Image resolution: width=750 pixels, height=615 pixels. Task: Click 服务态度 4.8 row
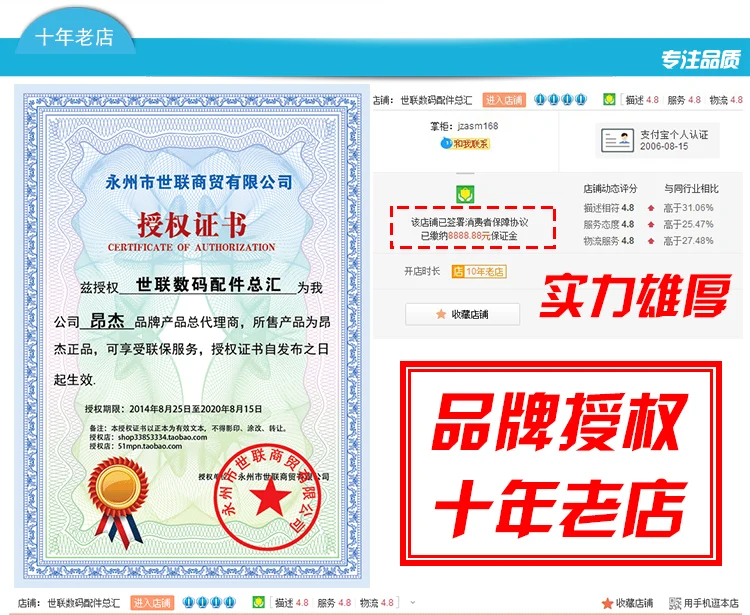tap(608, 224)
